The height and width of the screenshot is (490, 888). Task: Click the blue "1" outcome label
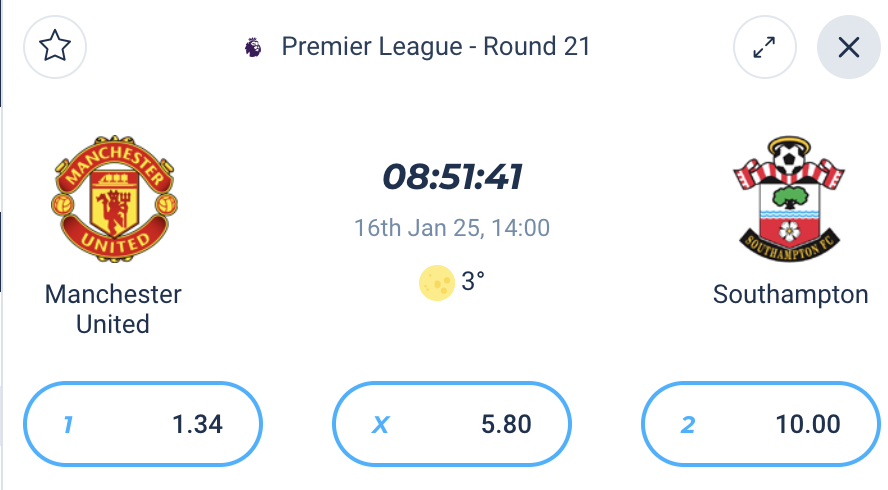click(68, 424)
